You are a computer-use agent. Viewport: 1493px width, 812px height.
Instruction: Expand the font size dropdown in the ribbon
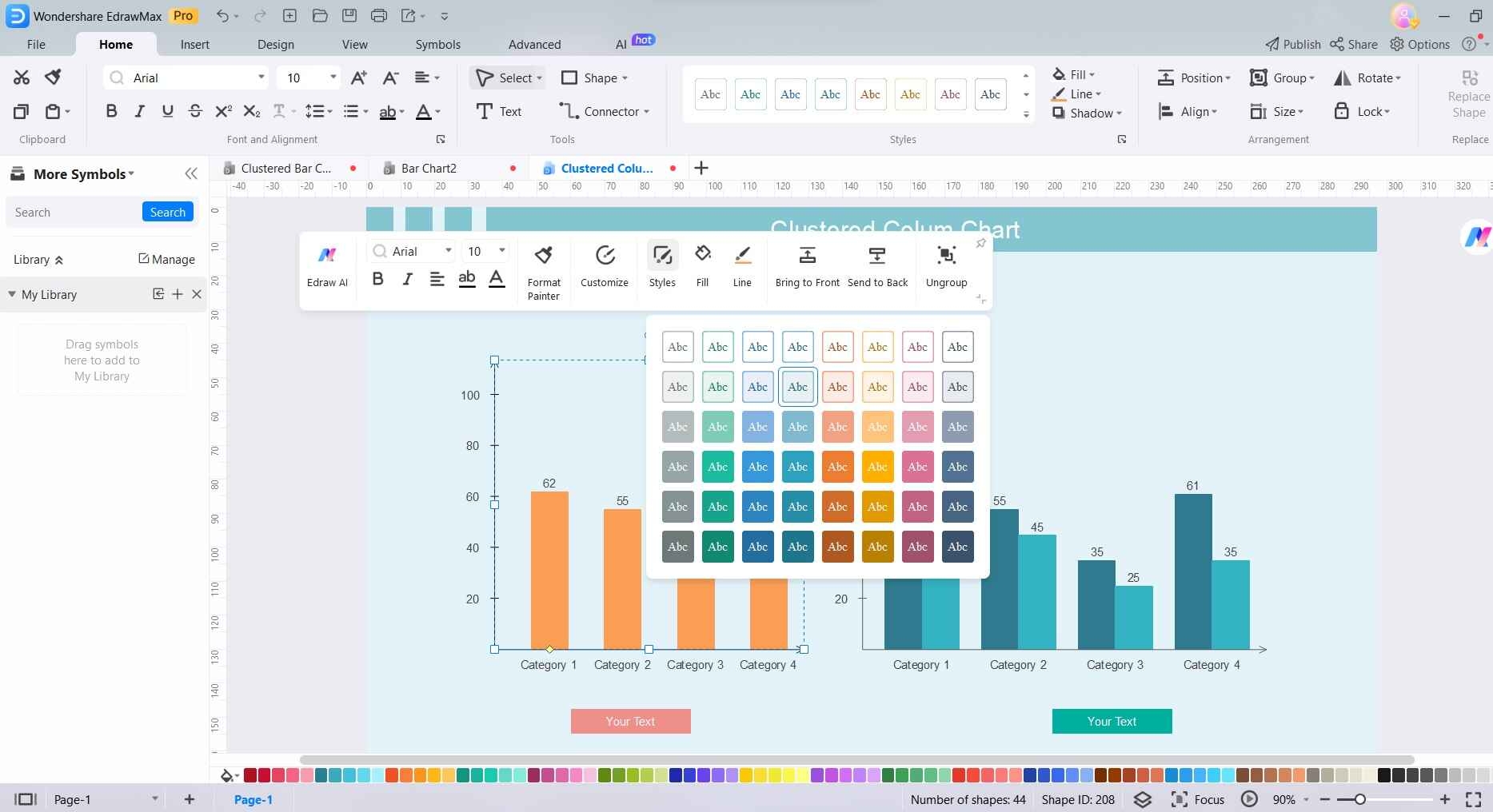(x=330, y=78)
